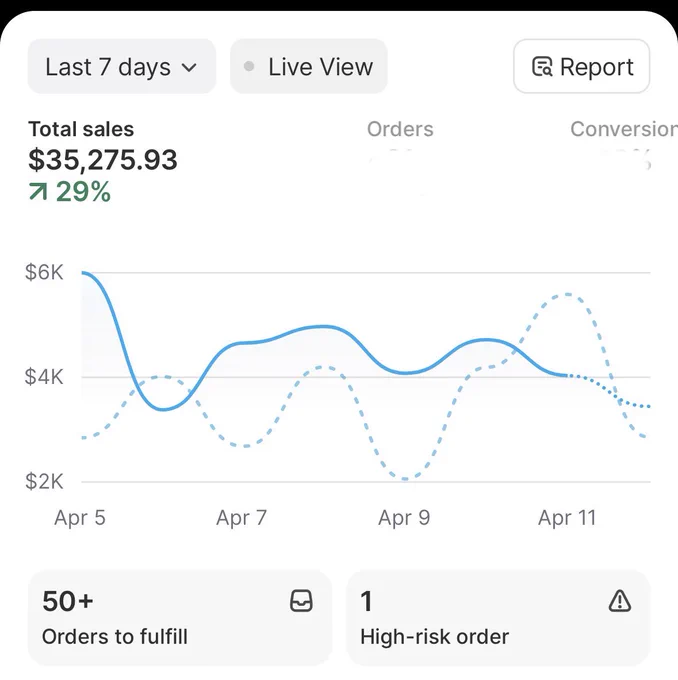Open Live View
The height and width of the screenshot is (680, 678).
click(x=309, y=66)
